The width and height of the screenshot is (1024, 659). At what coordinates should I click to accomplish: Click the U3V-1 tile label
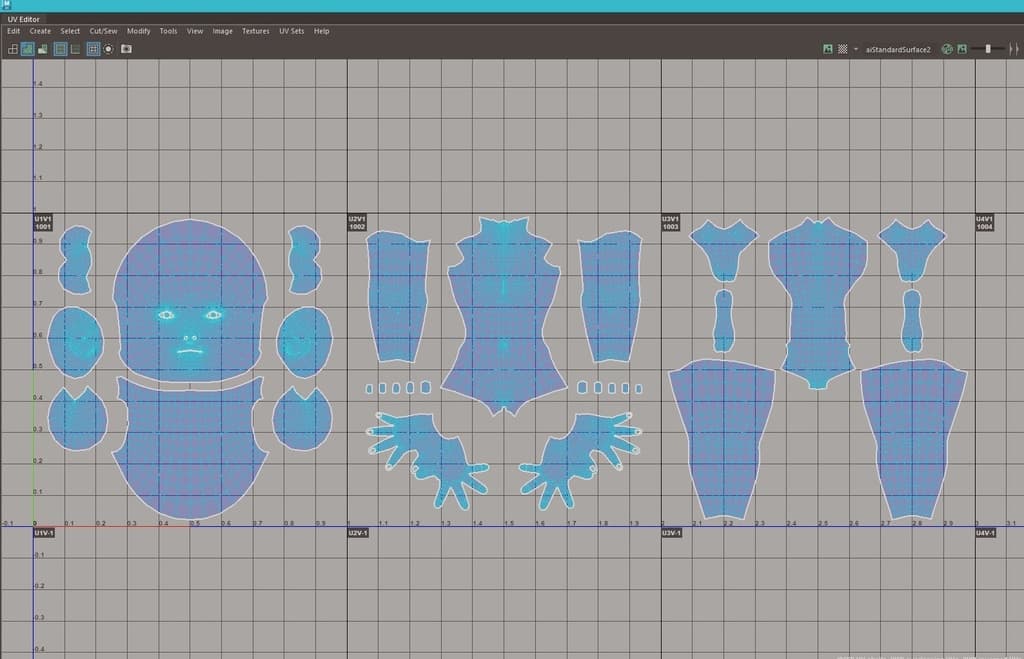click(671, 533)
